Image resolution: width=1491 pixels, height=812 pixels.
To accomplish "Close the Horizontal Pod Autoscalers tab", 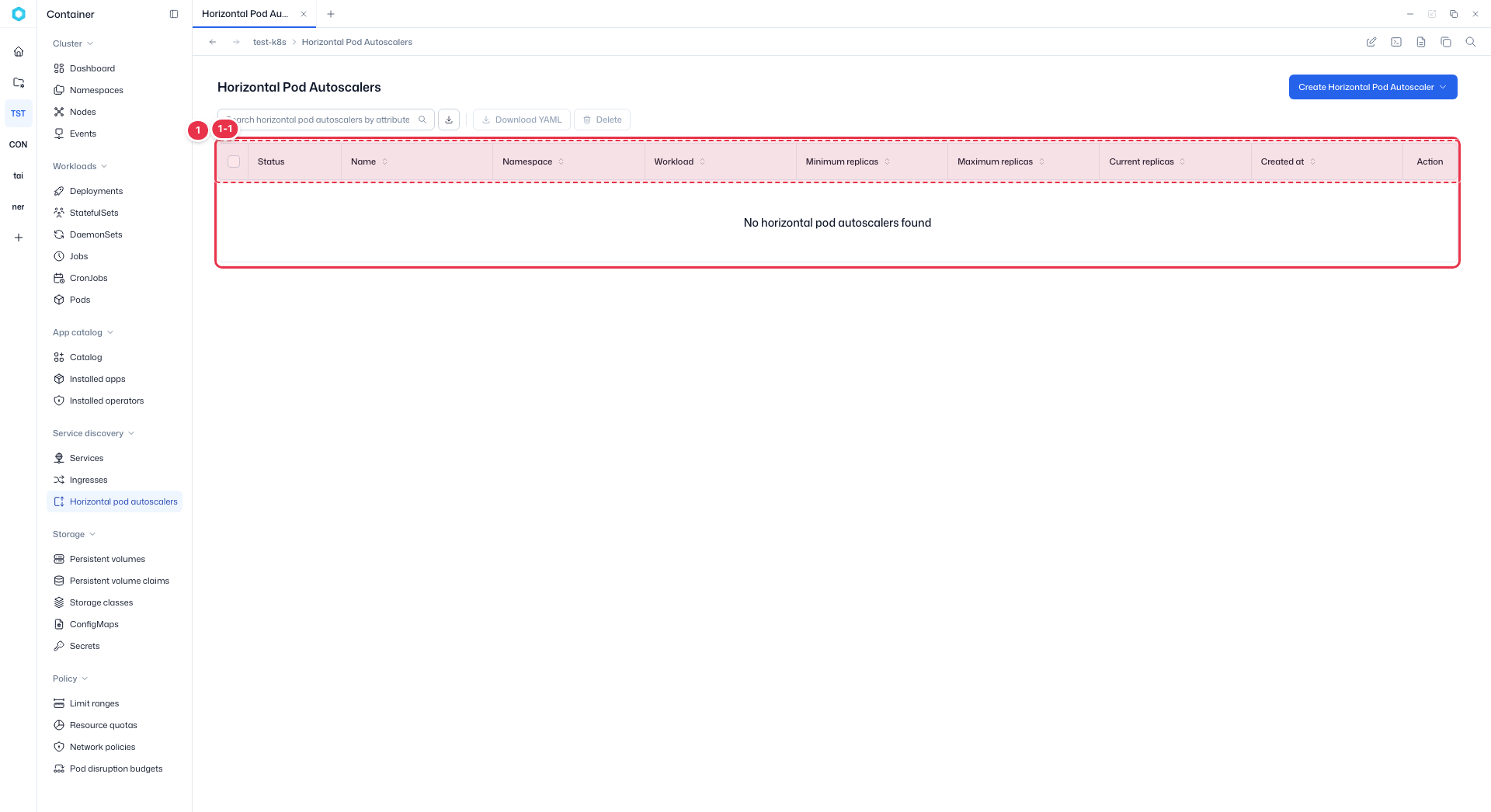I will tap(304, 14).
